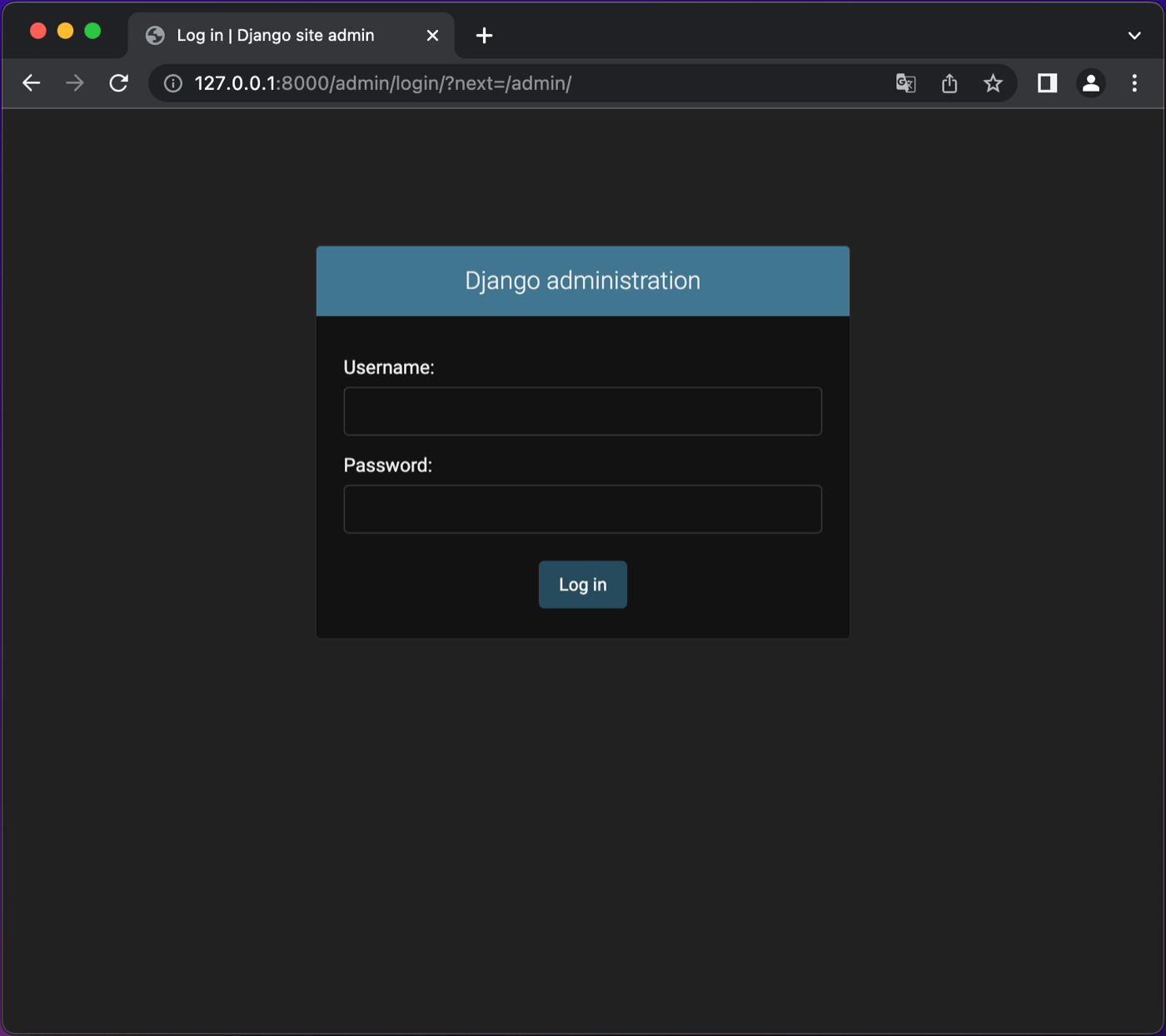Share this page from the address bar
Viewport: 1166px width, 1036px height.
tap(949, 83)
